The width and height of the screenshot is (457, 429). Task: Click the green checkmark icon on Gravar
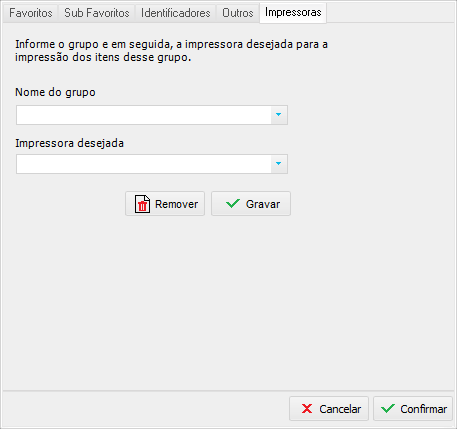[233, 203]
